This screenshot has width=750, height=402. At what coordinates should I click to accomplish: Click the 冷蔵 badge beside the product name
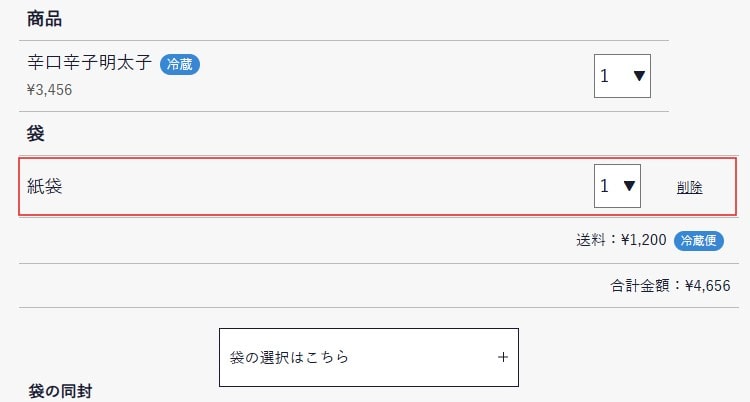[x=180, y=65]
